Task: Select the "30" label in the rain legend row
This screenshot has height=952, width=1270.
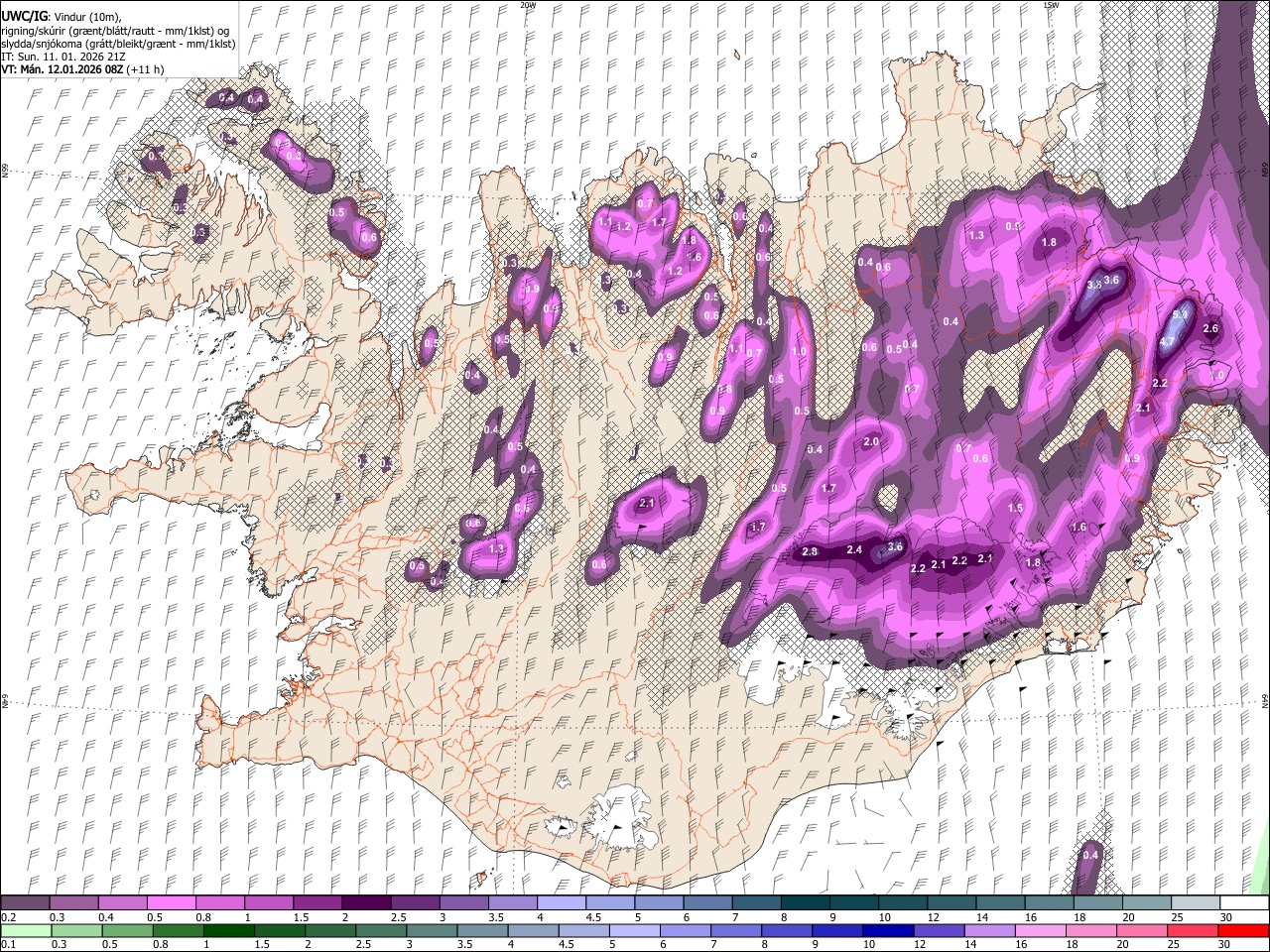Action: pyautogui.click(x=1223, y=944)
